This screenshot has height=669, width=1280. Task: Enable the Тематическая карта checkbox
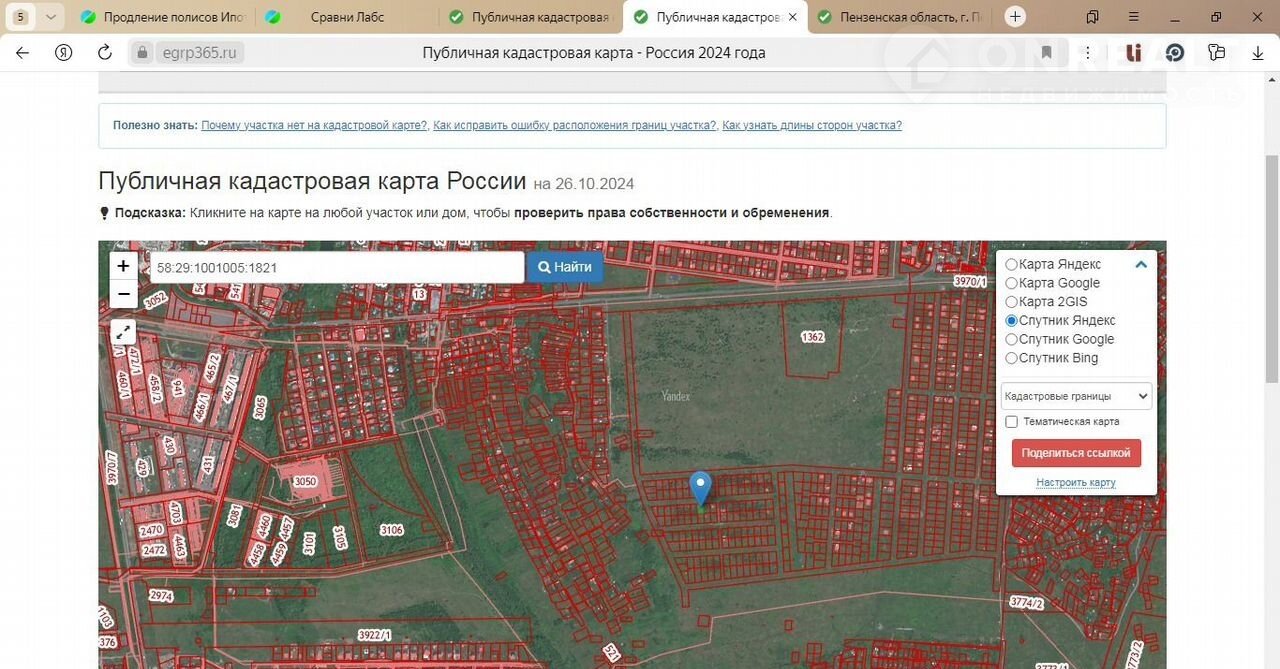point(1012,422)
